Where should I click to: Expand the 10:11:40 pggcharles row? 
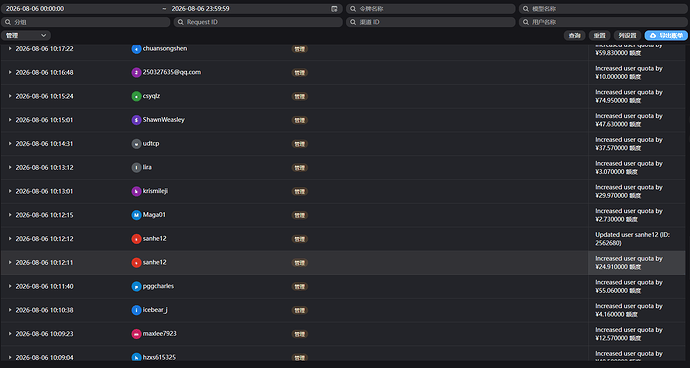[x=10, y=286]
